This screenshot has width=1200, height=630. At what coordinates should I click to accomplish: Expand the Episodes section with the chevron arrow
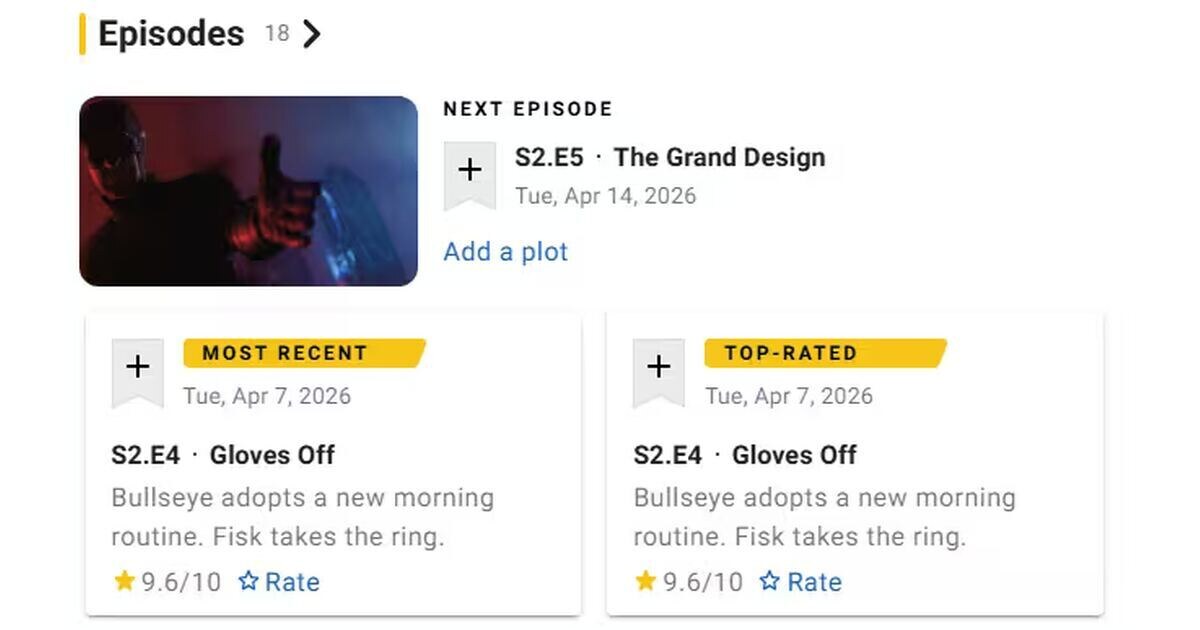[x=313, y=34]
